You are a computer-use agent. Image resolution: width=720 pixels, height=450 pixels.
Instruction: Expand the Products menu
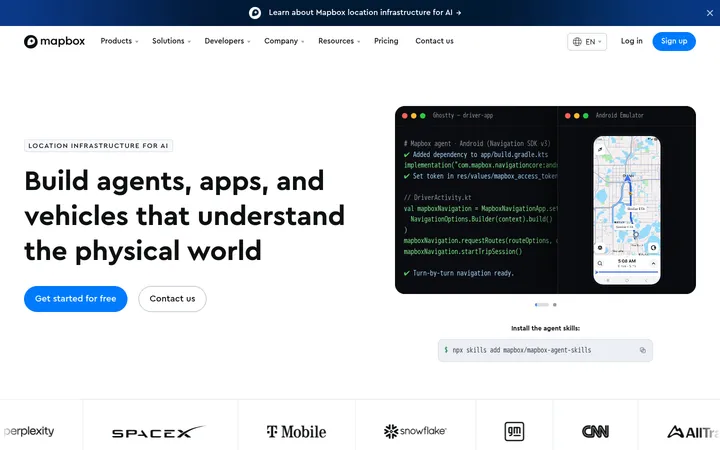[x=119, y=41]
